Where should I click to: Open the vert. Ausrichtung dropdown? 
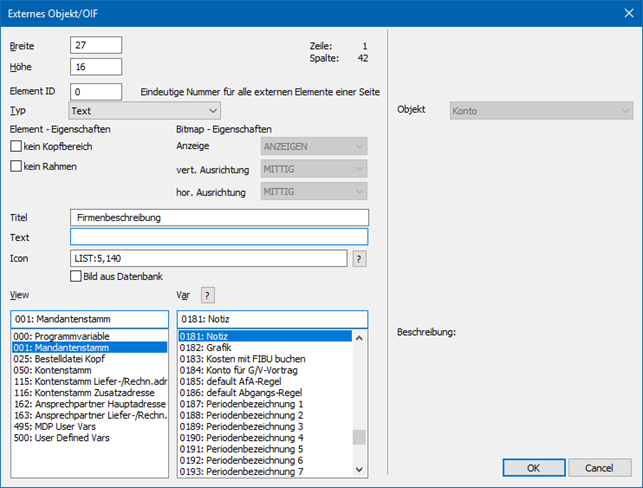tap(313, 169)
